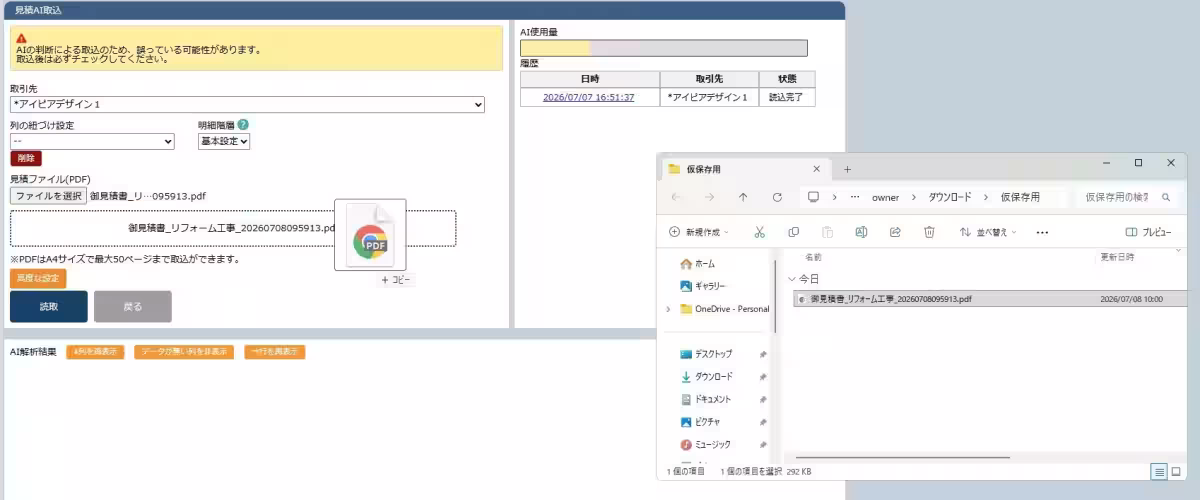Click the データが無い列を非表示 button
The image size is (1200, 500).
[184, 352]
